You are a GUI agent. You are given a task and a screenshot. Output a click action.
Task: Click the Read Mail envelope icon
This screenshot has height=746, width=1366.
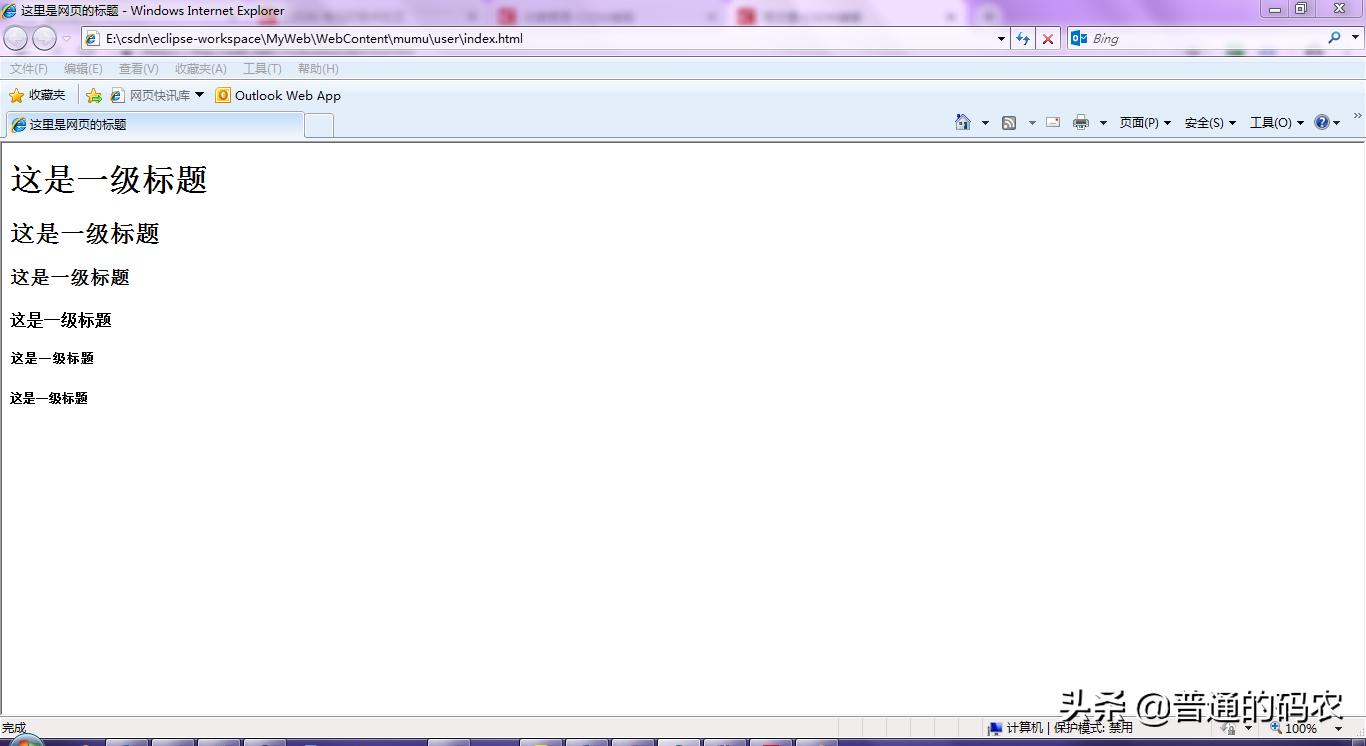[1053, 122]
